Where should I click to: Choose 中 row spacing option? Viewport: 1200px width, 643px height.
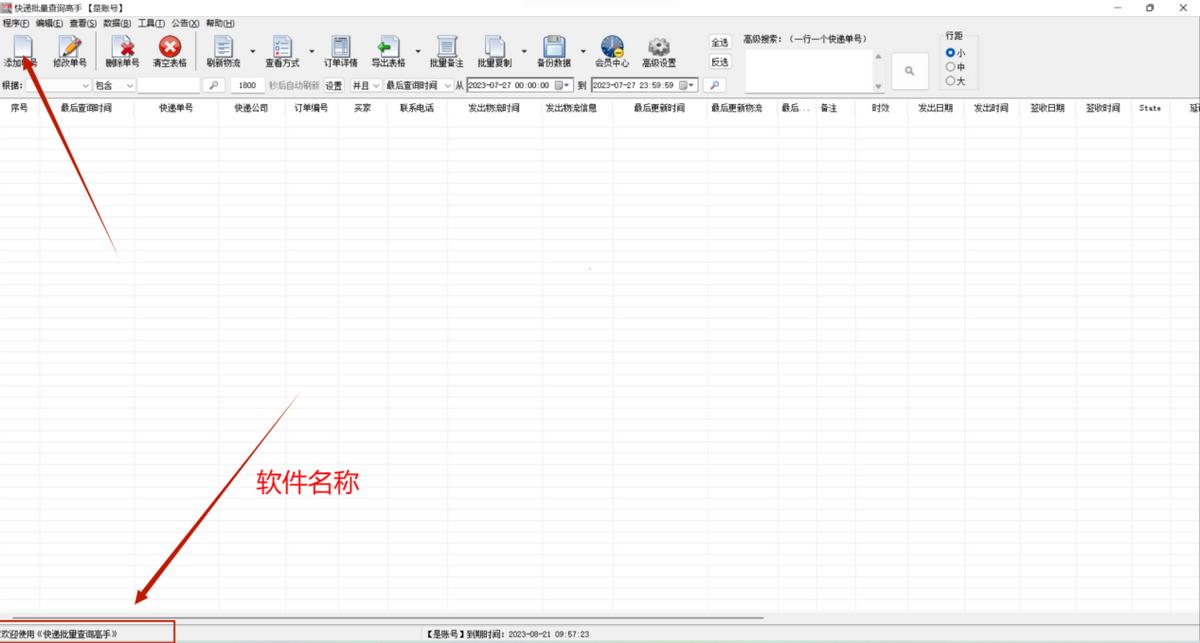pyautogui.click(x=949, y=67)
